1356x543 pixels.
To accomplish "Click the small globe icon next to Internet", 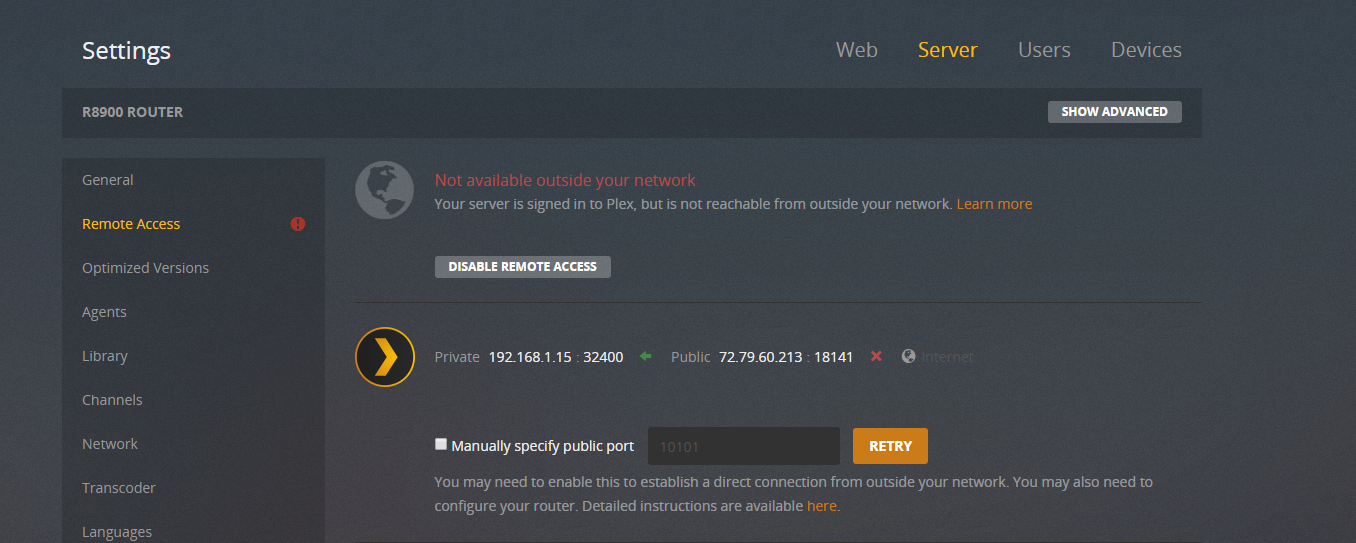I will (908, 356).
